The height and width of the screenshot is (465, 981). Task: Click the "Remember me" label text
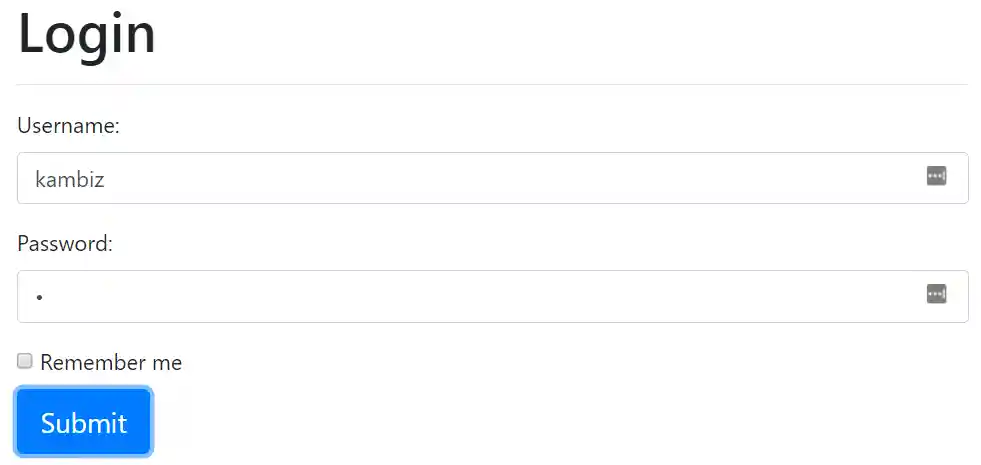111,362
